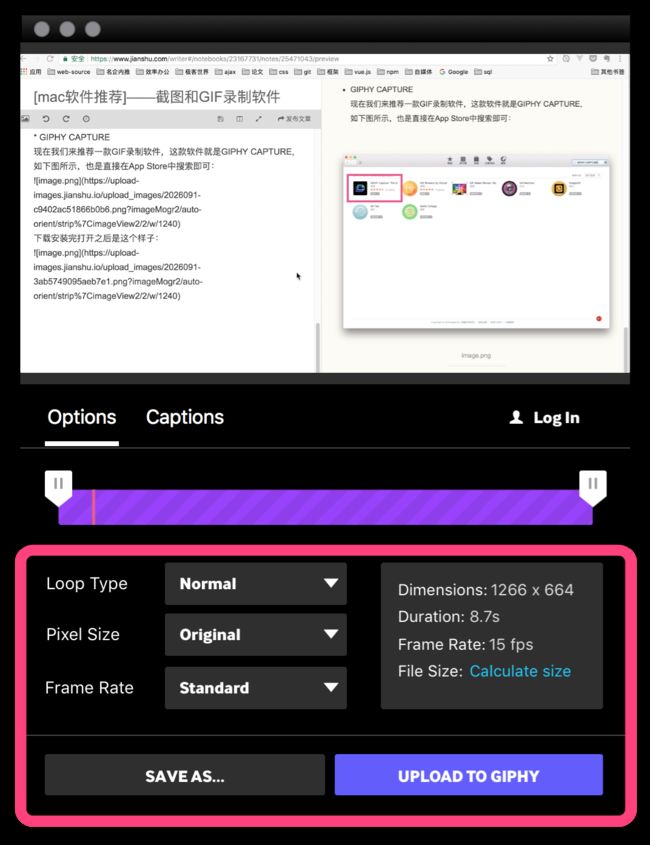Viewport: 650px width, 845px height.
Task: Switch to the Options tab
Action: (82, 418)
